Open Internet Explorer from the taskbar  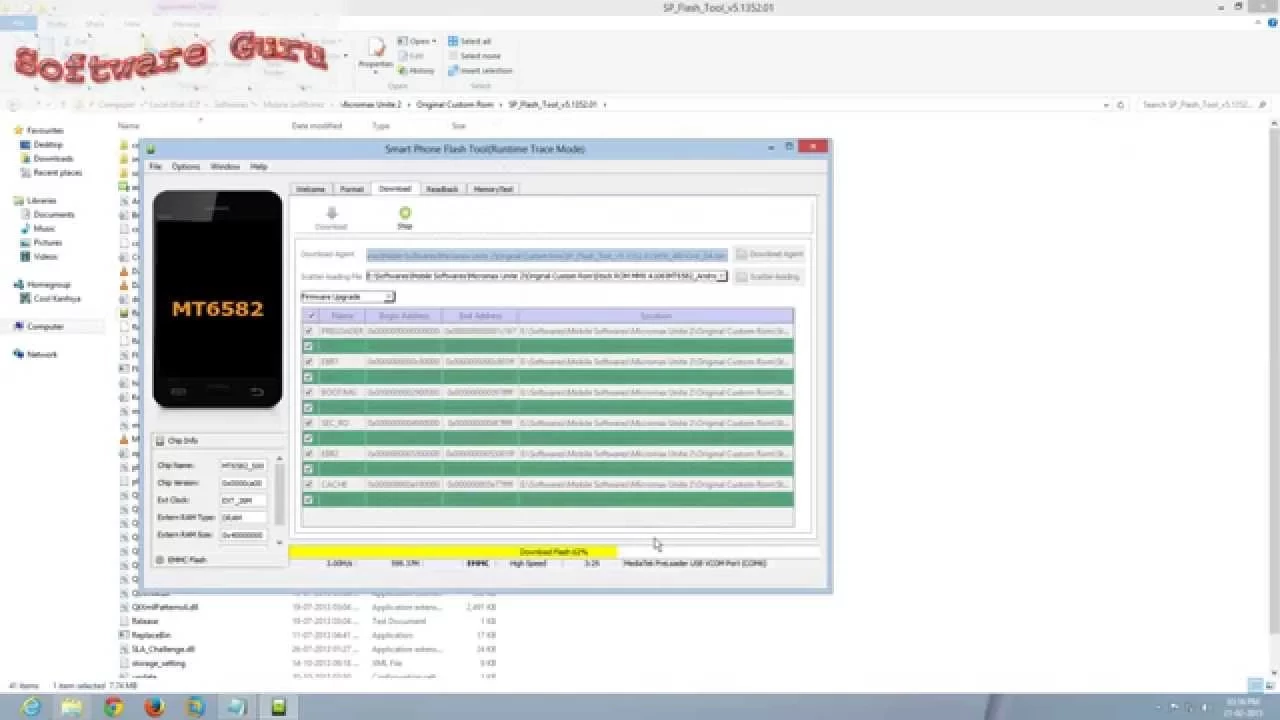coord(31,707)
